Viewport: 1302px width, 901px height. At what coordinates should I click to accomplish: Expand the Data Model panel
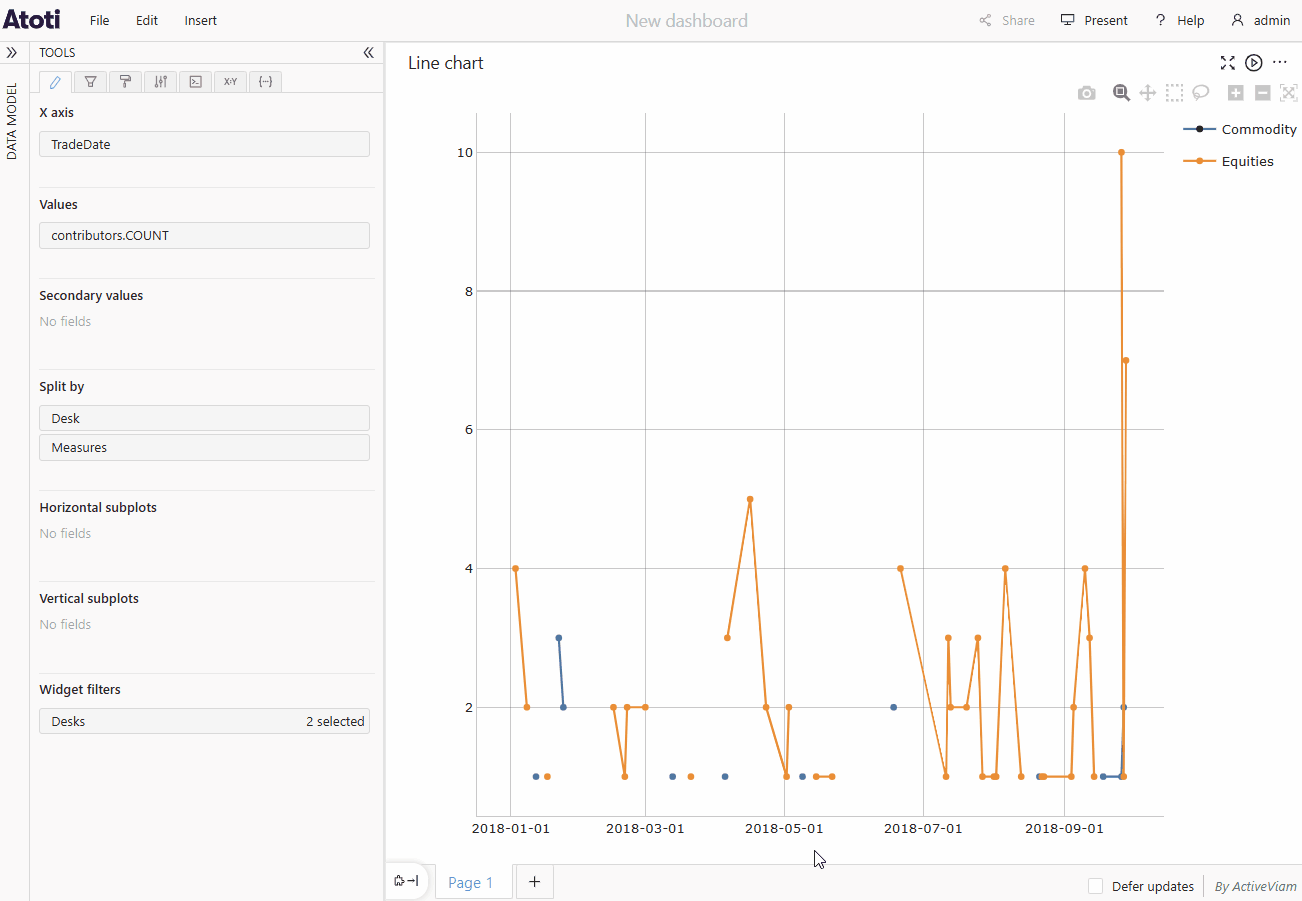click(12, 53)
